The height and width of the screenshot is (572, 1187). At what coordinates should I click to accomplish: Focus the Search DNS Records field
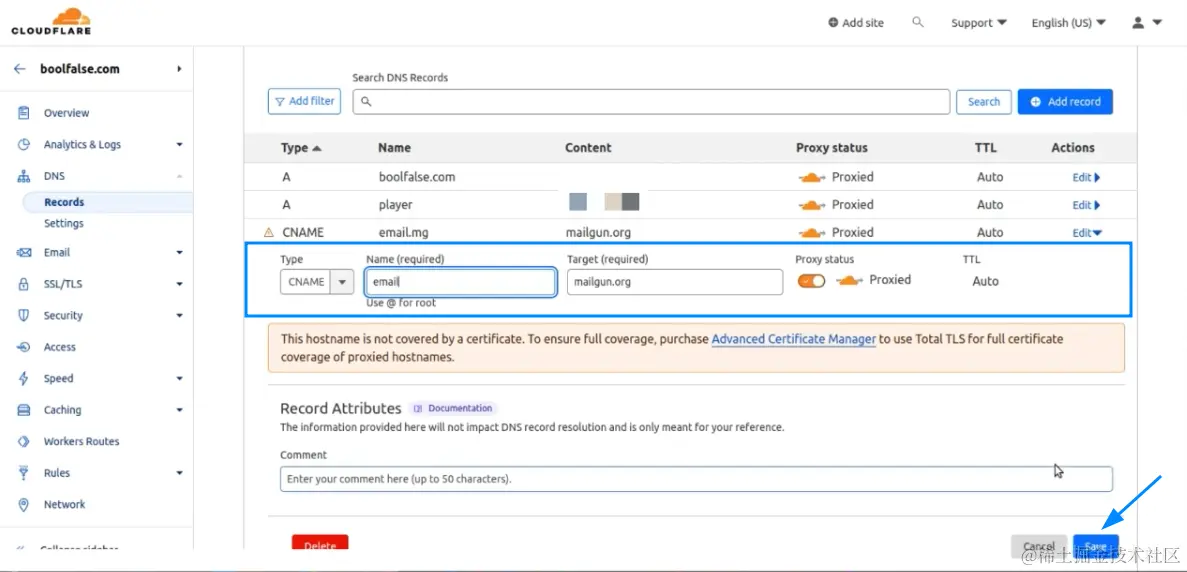point(651,101)
